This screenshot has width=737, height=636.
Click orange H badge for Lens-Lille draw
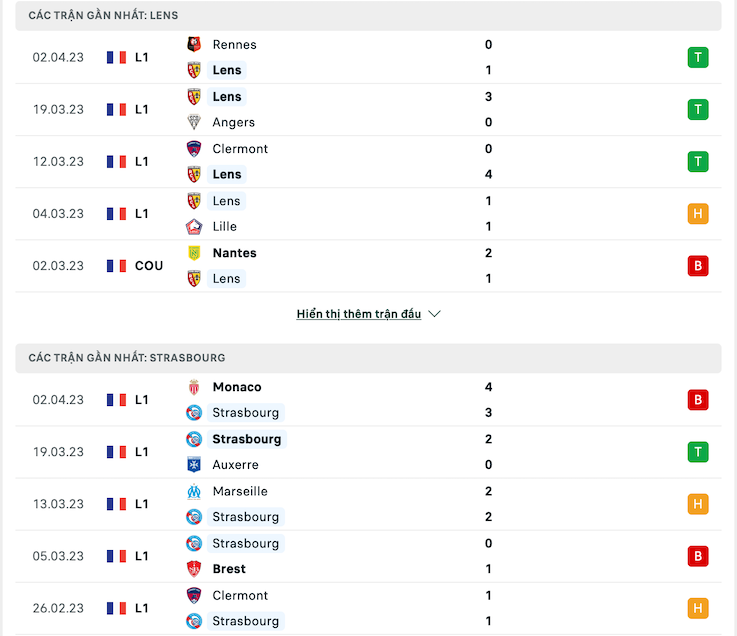[698, 213]
